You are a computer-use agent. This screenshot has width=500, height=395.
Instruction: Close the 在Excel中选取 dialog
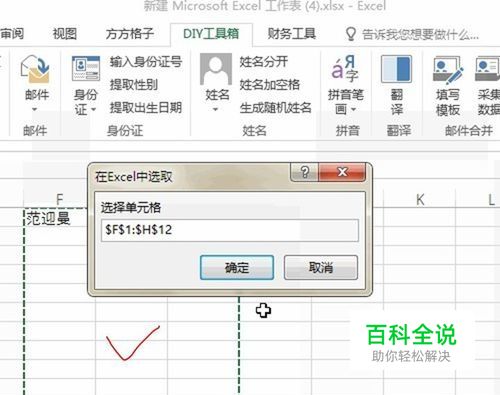click(x=342, y=172)
